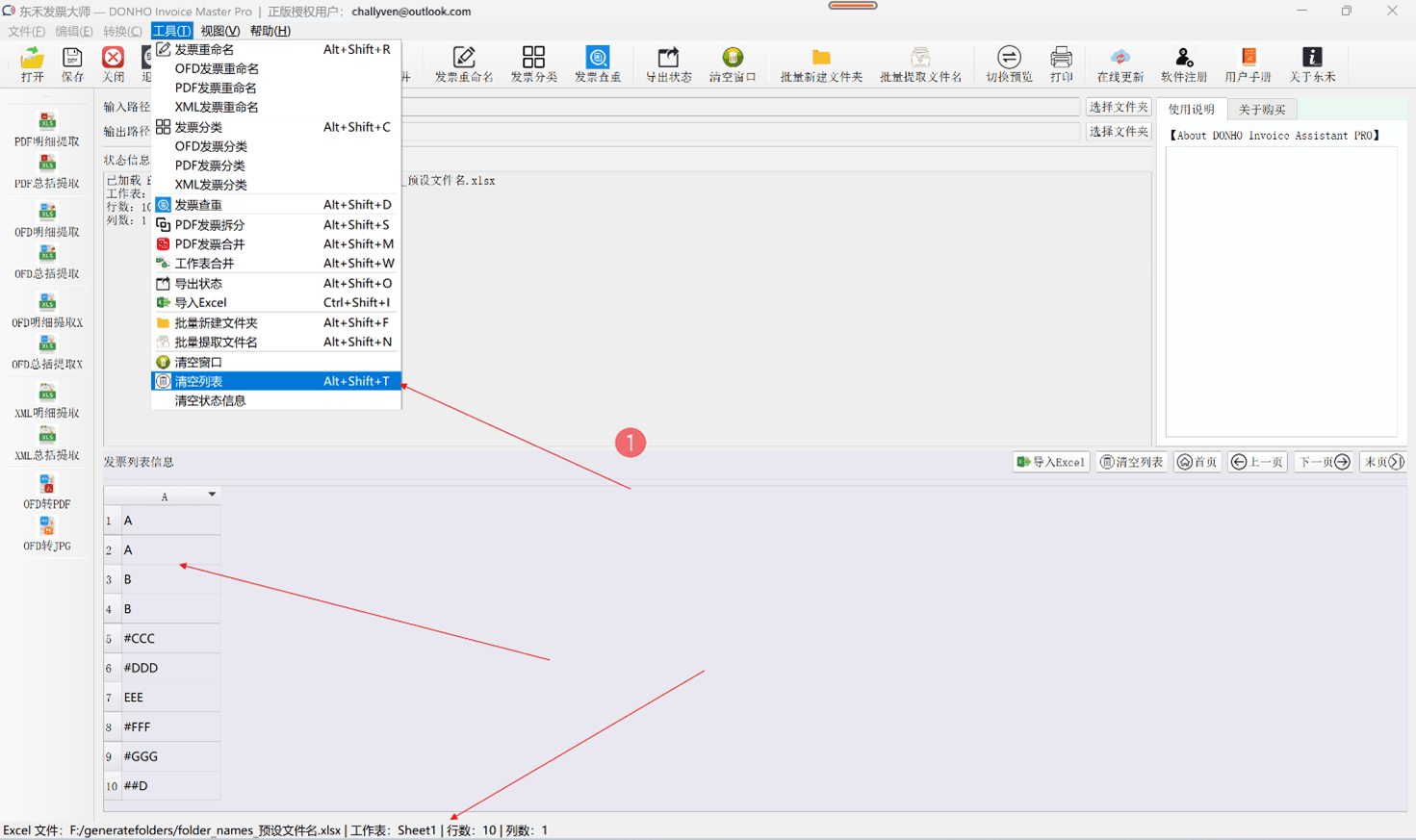Choose PDF发票合并 menu entry
The height and width of the screenshot is (840, 1416).
point(276,243)
